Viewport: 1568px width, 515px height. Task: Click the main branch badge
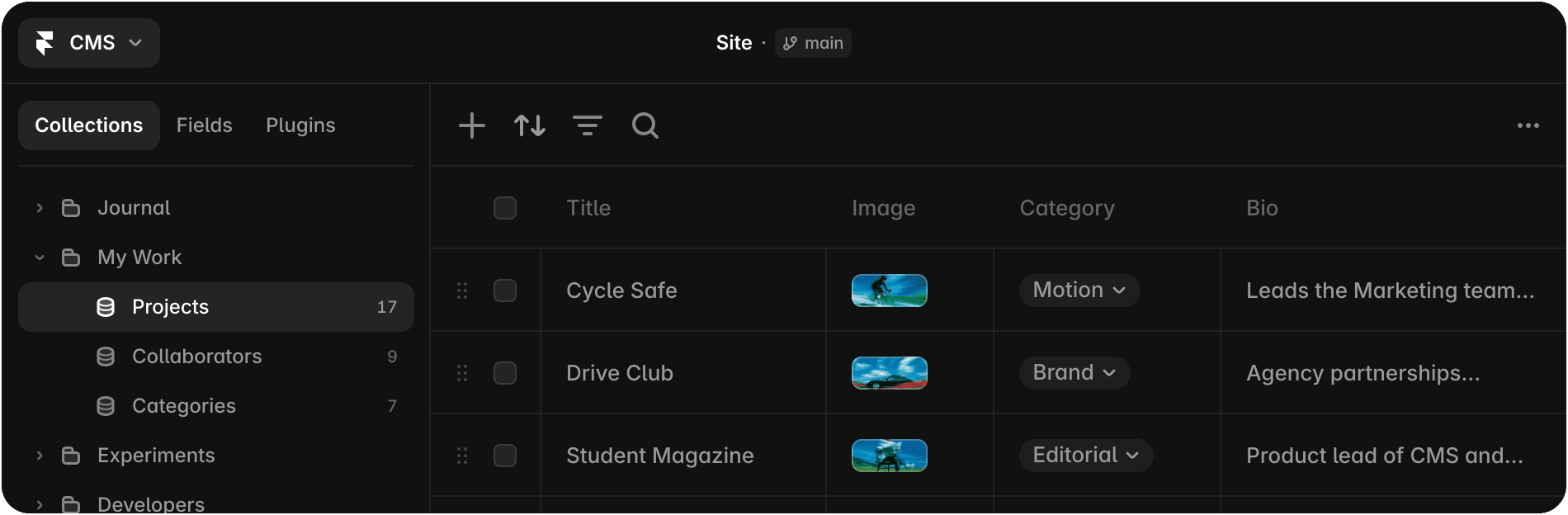pos(813,43)
